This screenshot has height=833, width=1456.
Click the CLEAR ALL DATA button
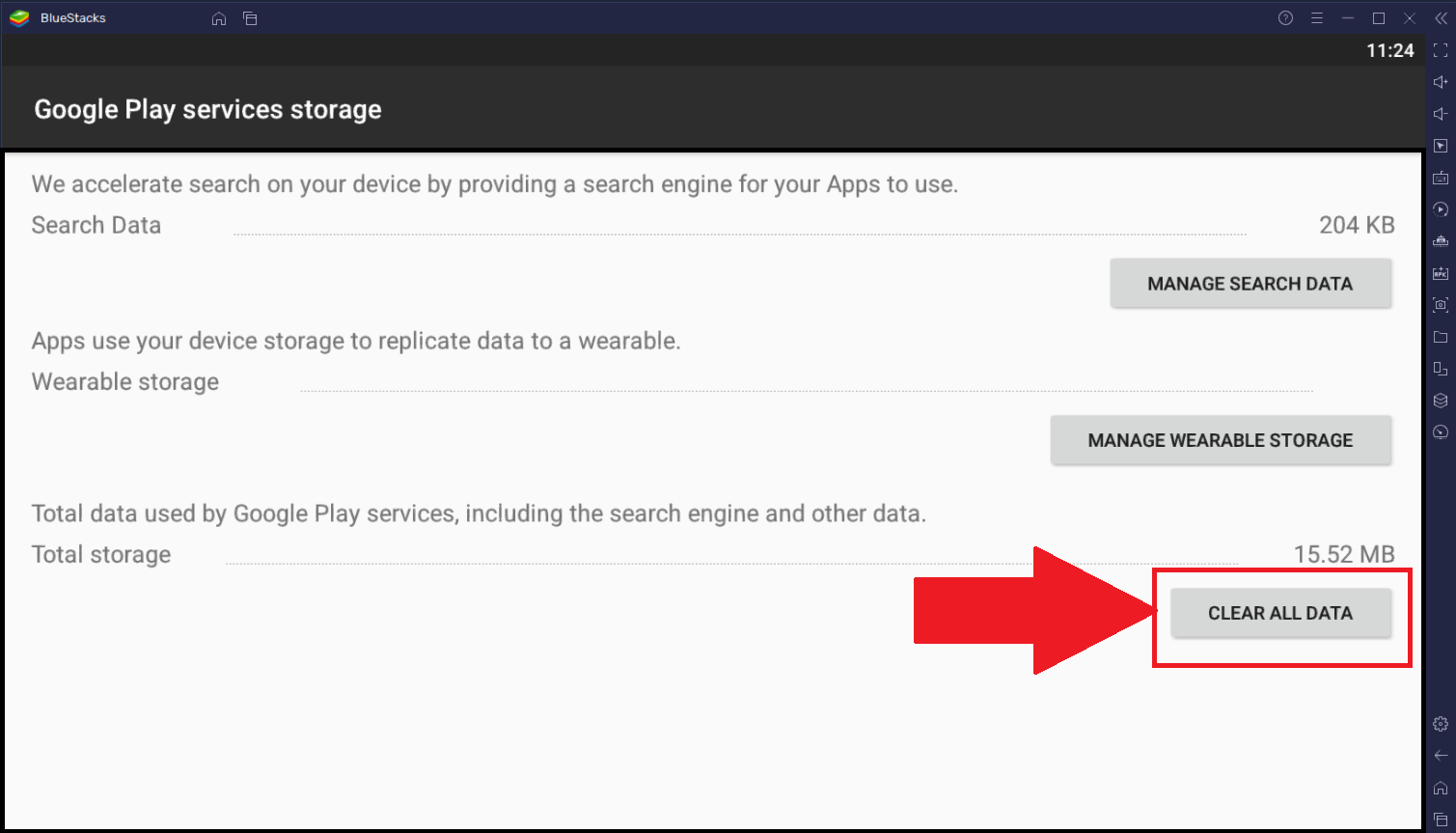click(1280, 613)
